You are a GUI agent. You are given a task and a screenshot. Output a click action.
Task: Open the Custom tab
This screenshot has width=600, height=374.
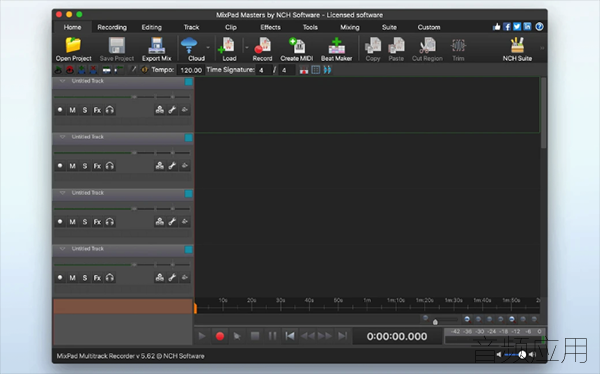coord(429,27)
